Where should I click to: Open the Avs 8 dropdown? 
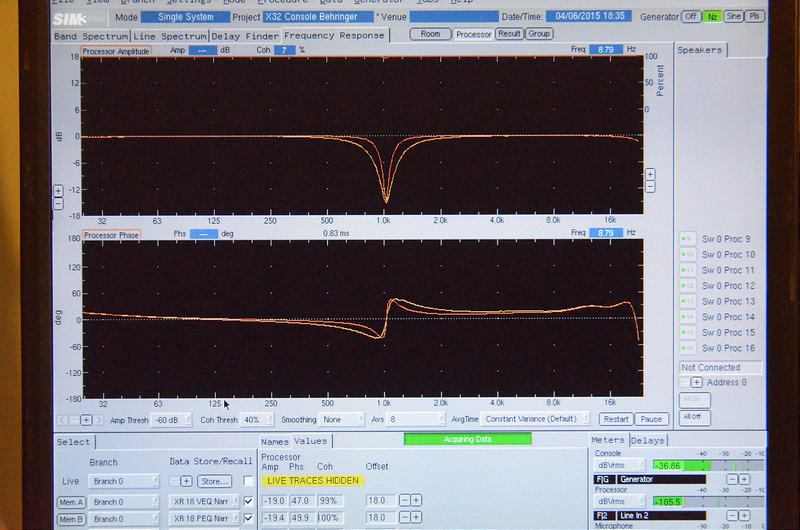point(415,419)
